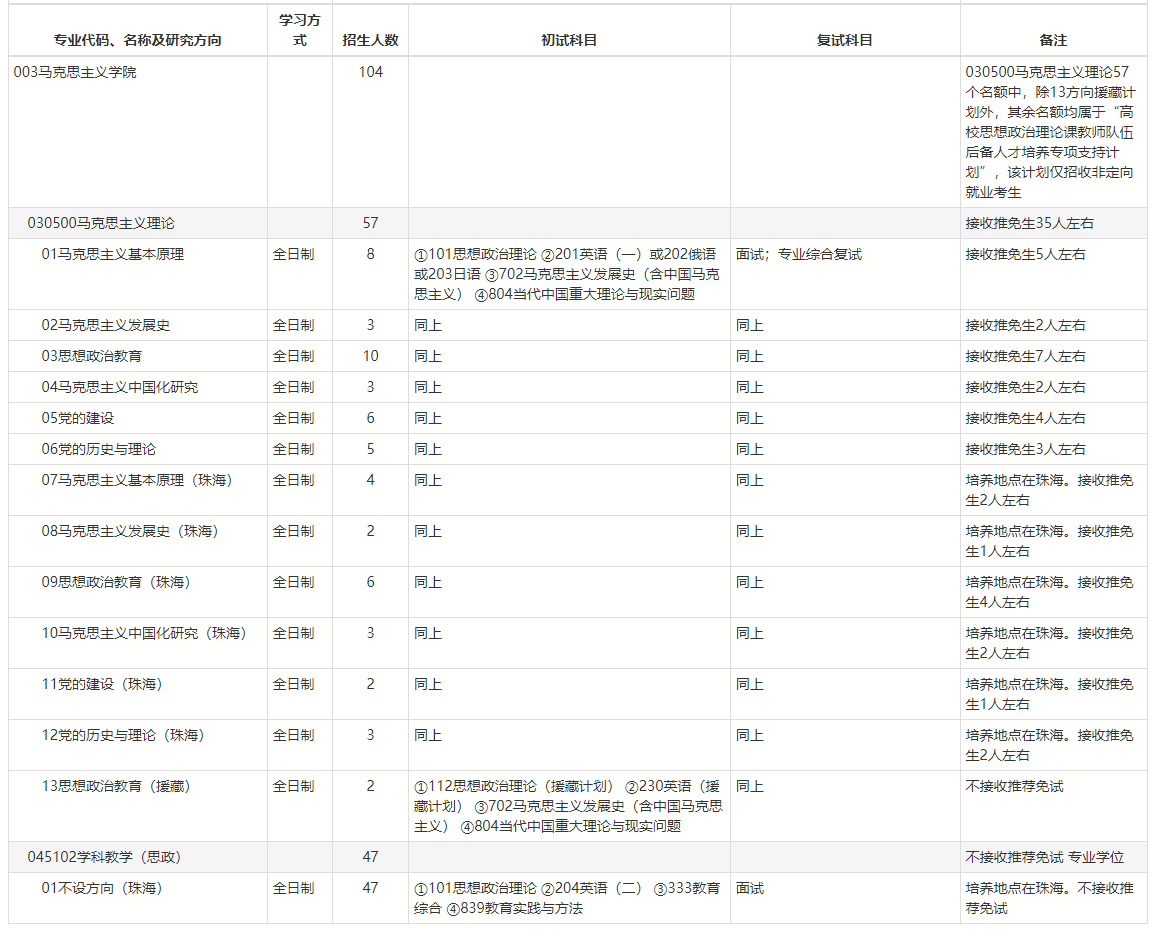1151x934 pixels.
Task: Click the 复试科目 column header
Action: coord(845,40)
